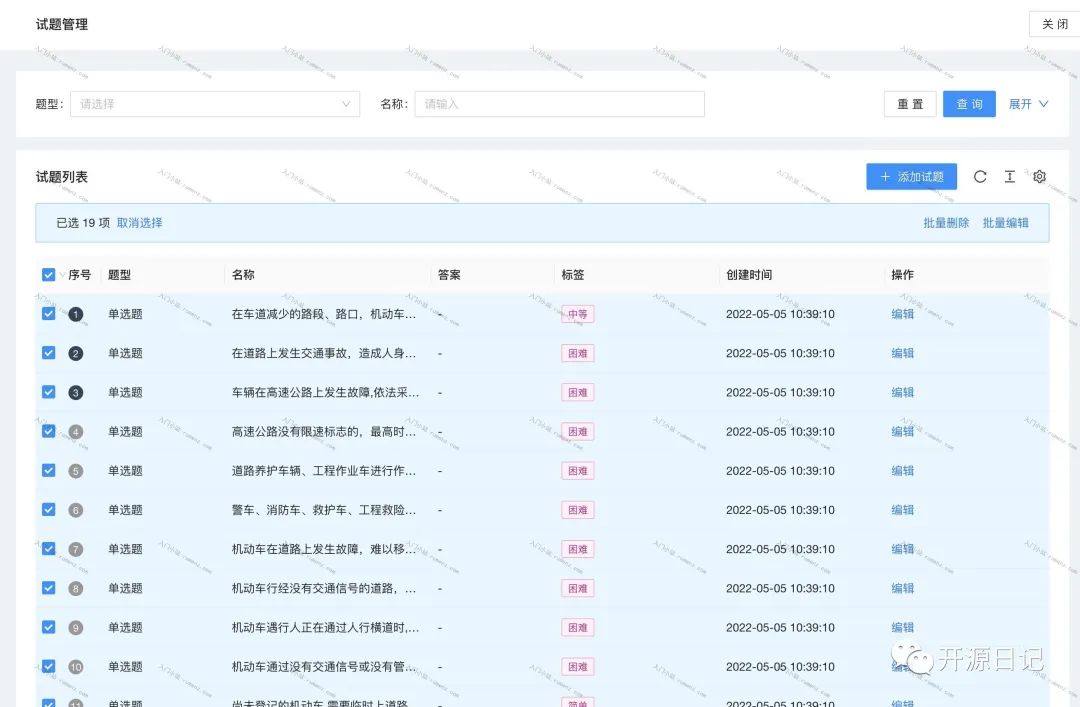Click the 困难 tag in row 5
The image size is (1080, 707).
pos(577,471)
